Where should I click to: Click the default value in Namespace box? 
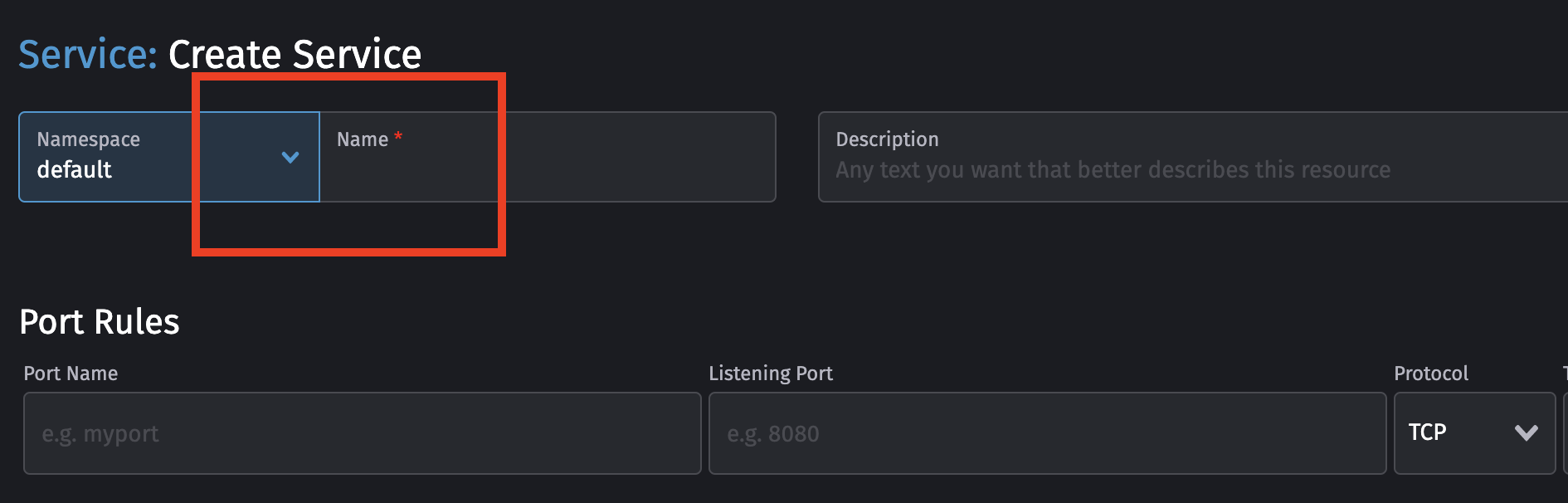tap(75, 169)
